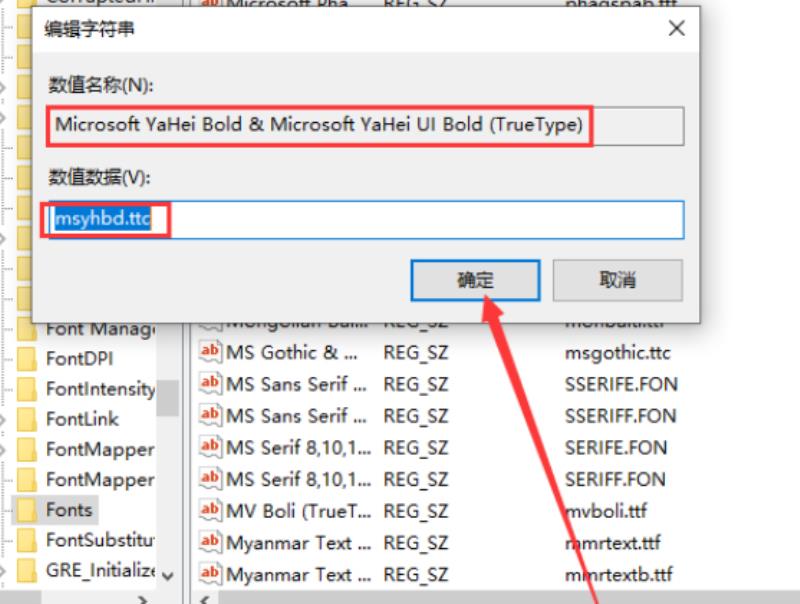Confirm the edit with the 确定 button
The width and height of the screenshot is (800, 604).
tap(475, 280)
